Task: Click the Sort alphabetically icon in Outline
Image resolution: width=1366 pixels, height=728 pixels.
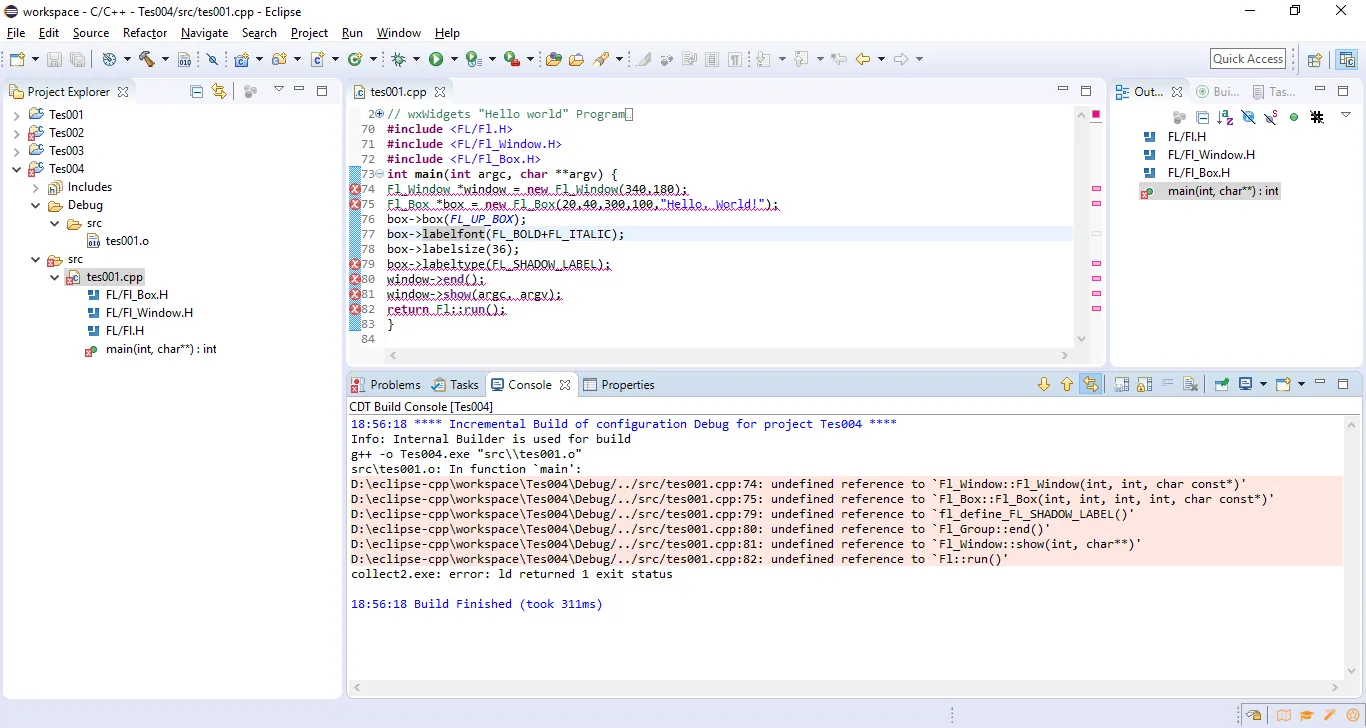Action: 1225,117
